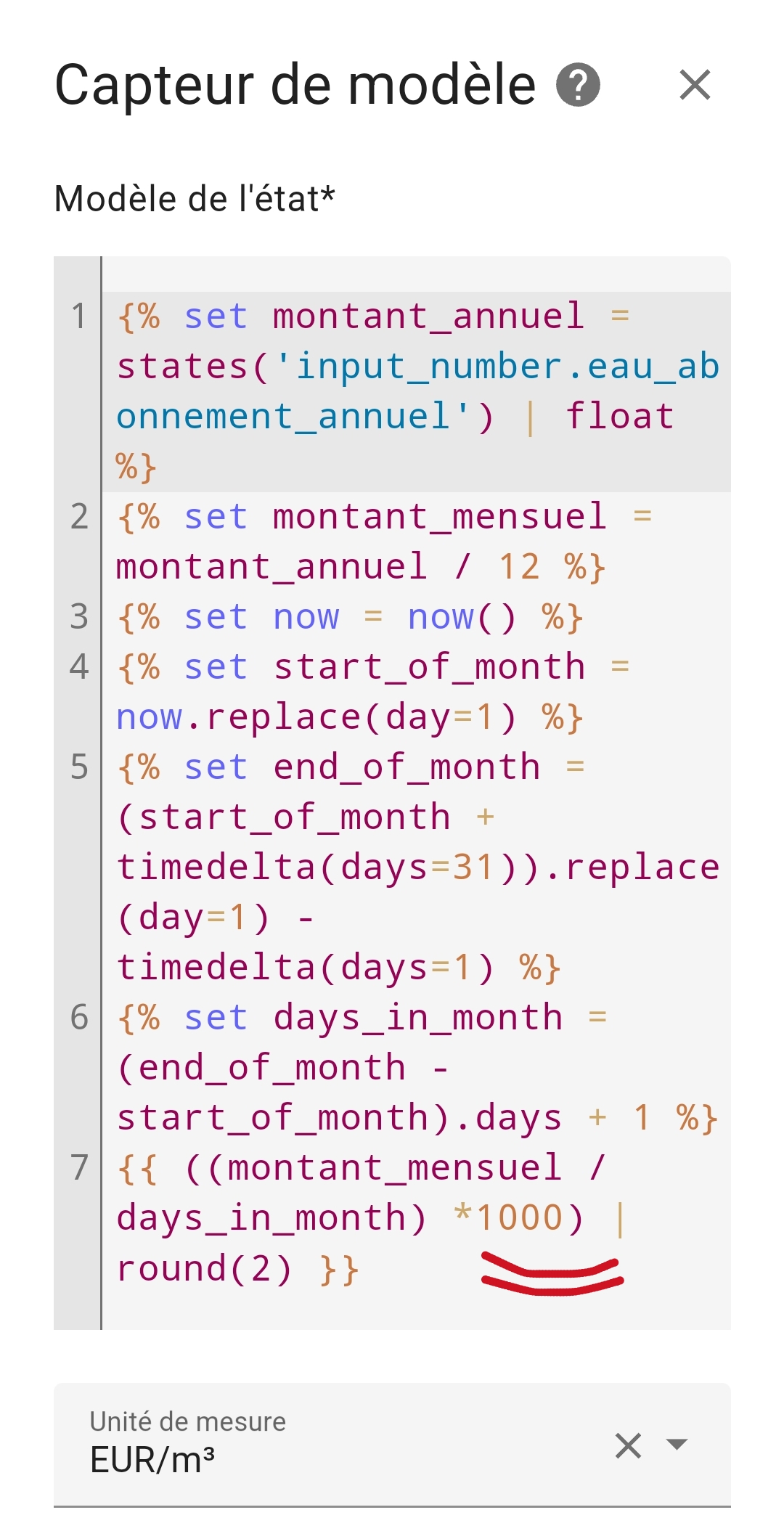
Task: Click the montant_annuel variable on first line
Action: point(428,317)
